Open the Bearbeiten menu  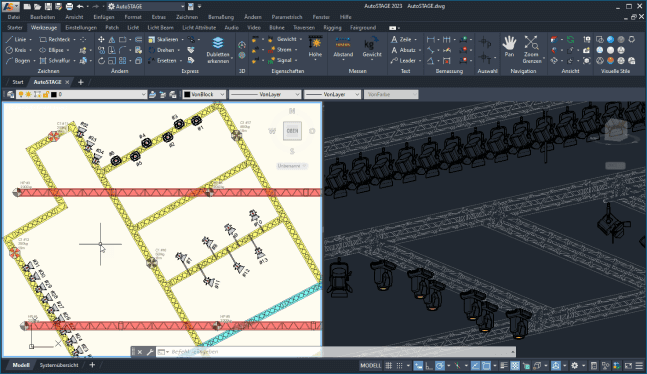[x=43, y=17]
